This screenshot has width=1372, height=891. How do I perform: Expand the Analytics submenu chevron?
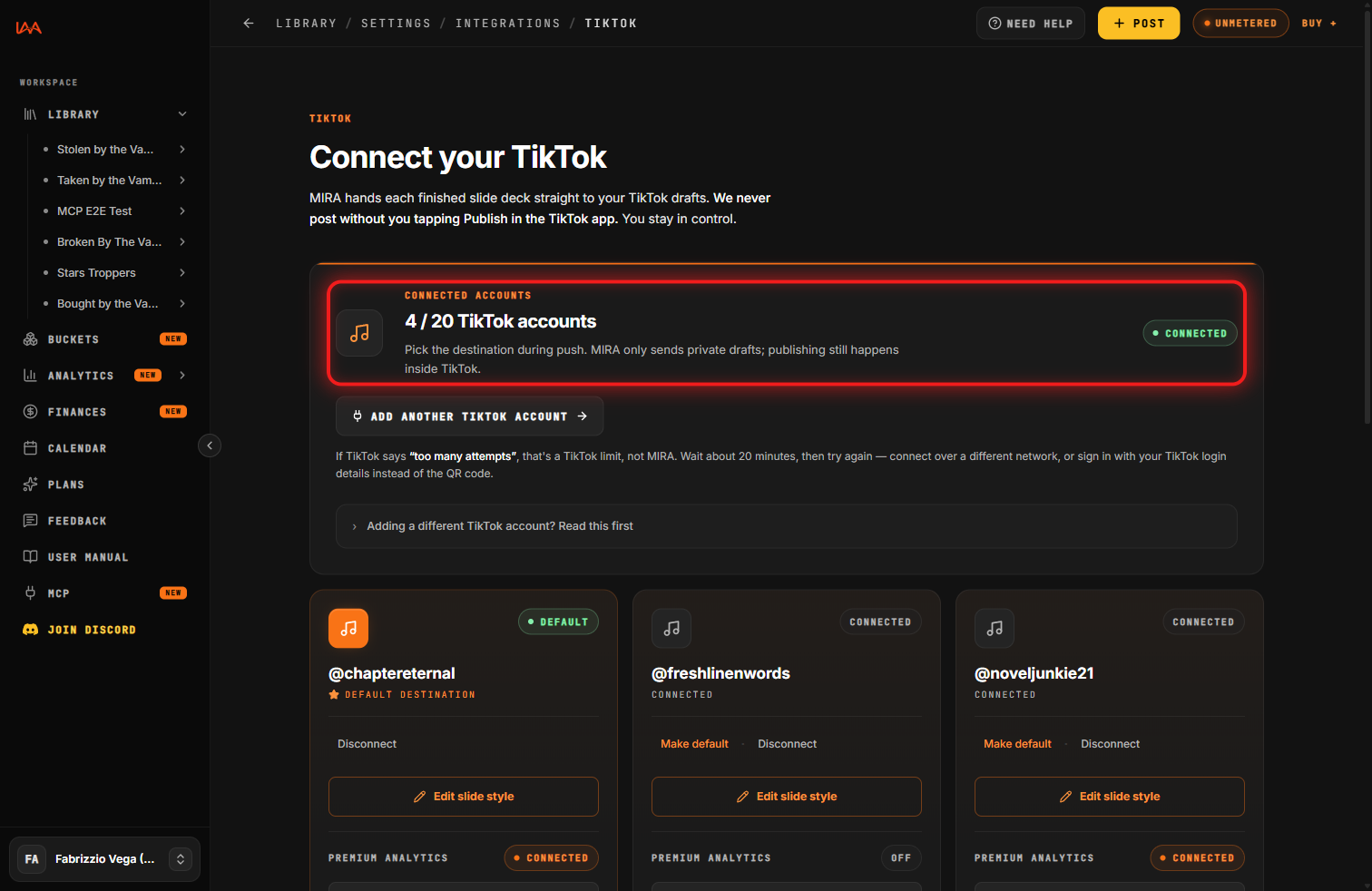[x=182, y=376]
